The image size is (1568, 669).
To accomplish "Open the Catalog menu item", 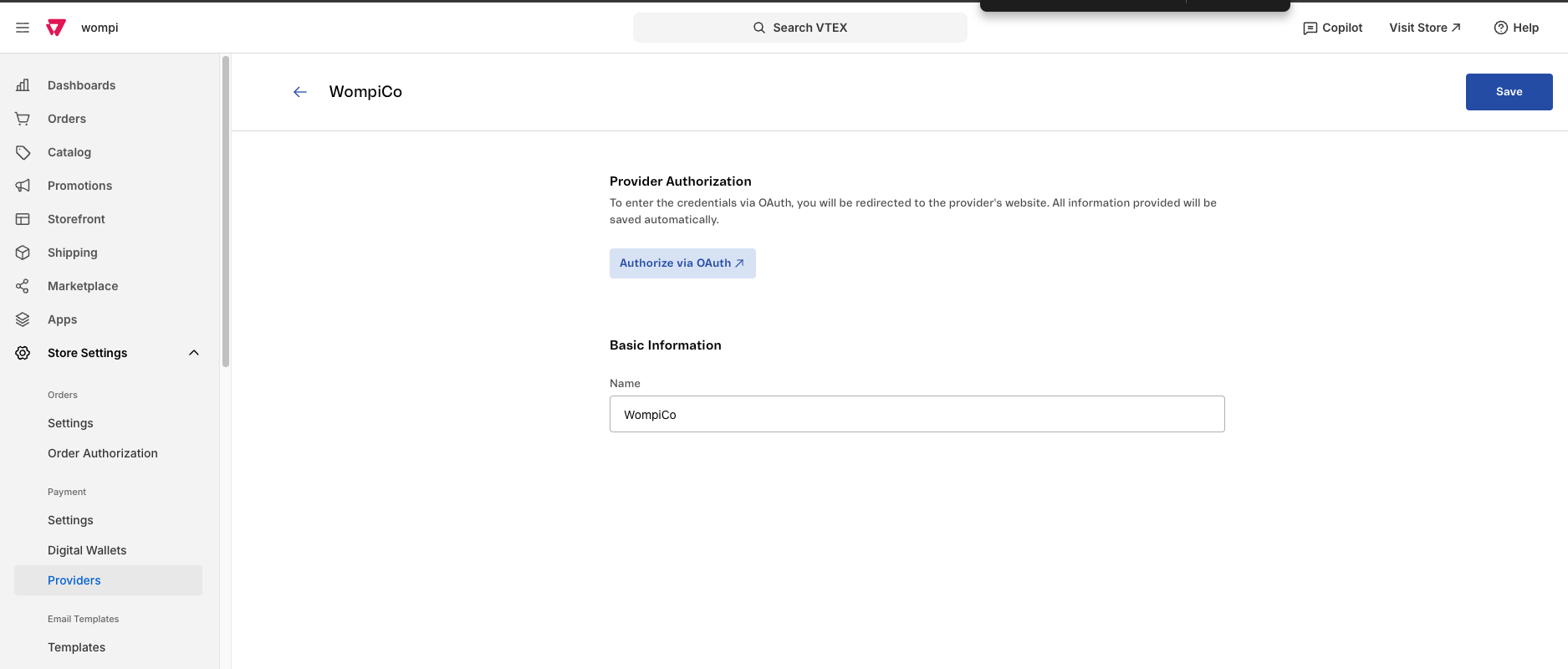I will point(69,152).
